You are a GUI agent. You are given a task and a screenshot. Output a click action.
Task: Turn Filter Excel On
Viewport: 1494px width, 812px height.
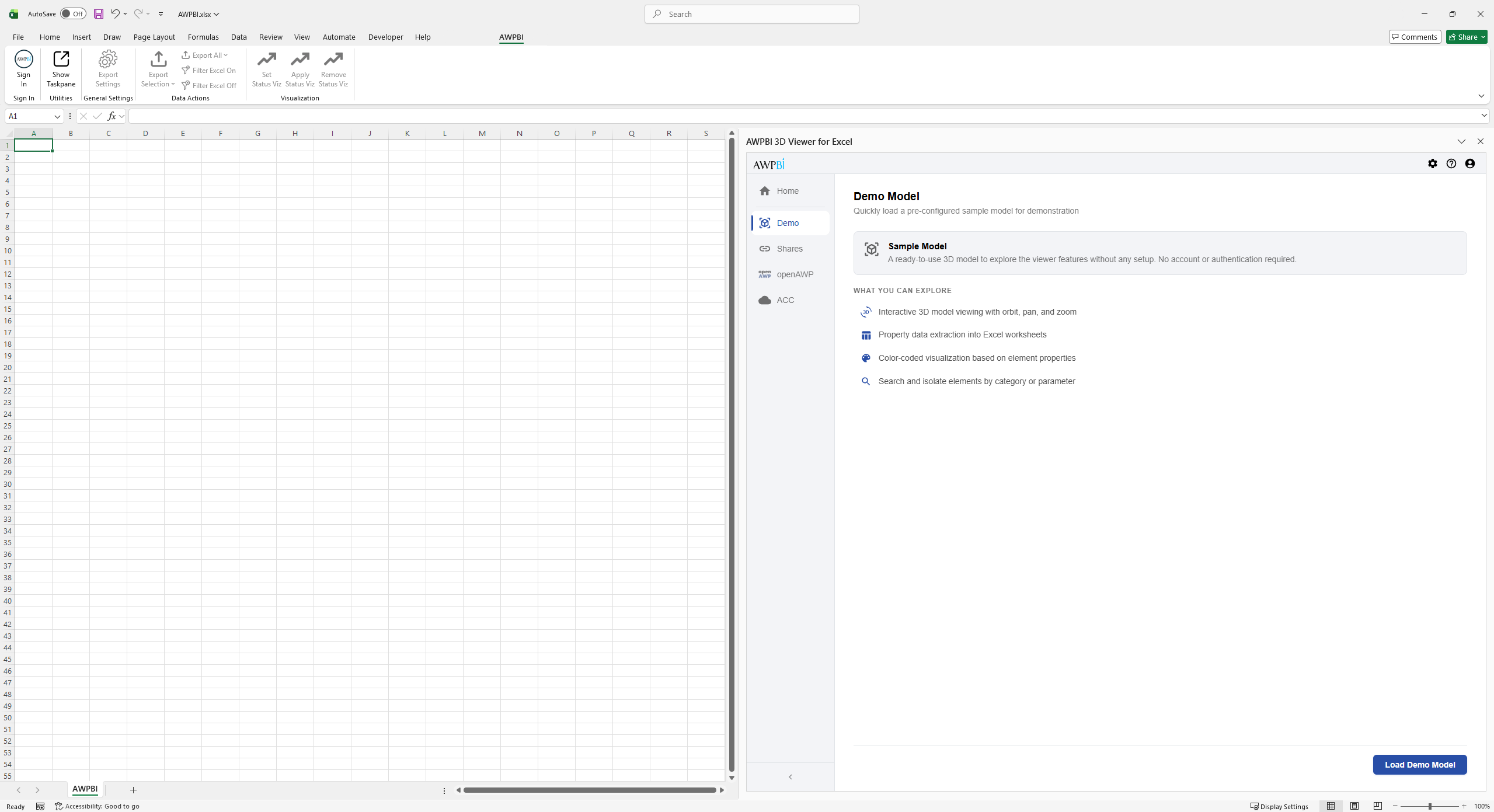point(208,70)
